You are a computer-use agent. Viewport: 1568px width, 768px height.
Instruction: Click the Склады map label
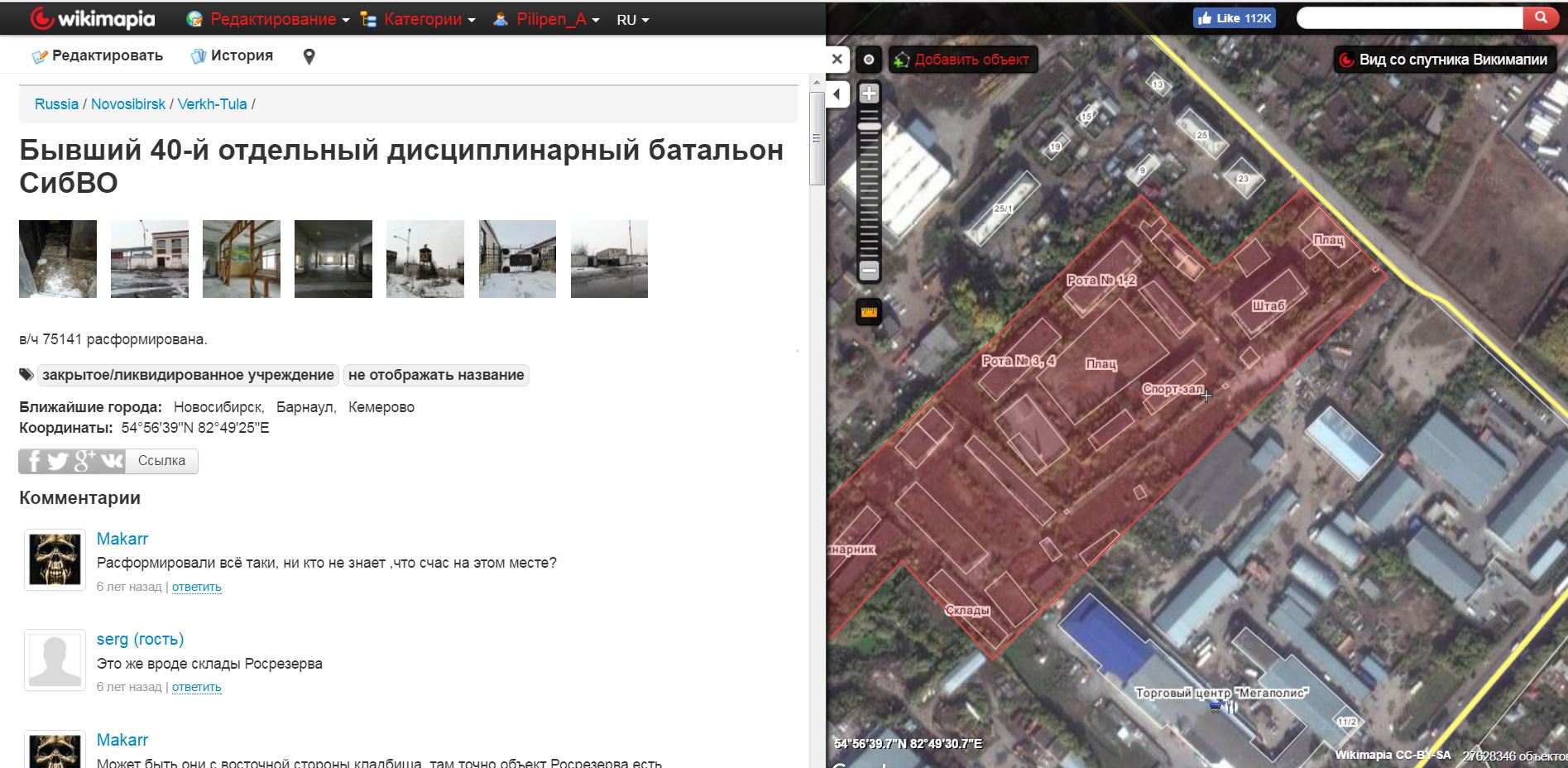pos(967,610)
